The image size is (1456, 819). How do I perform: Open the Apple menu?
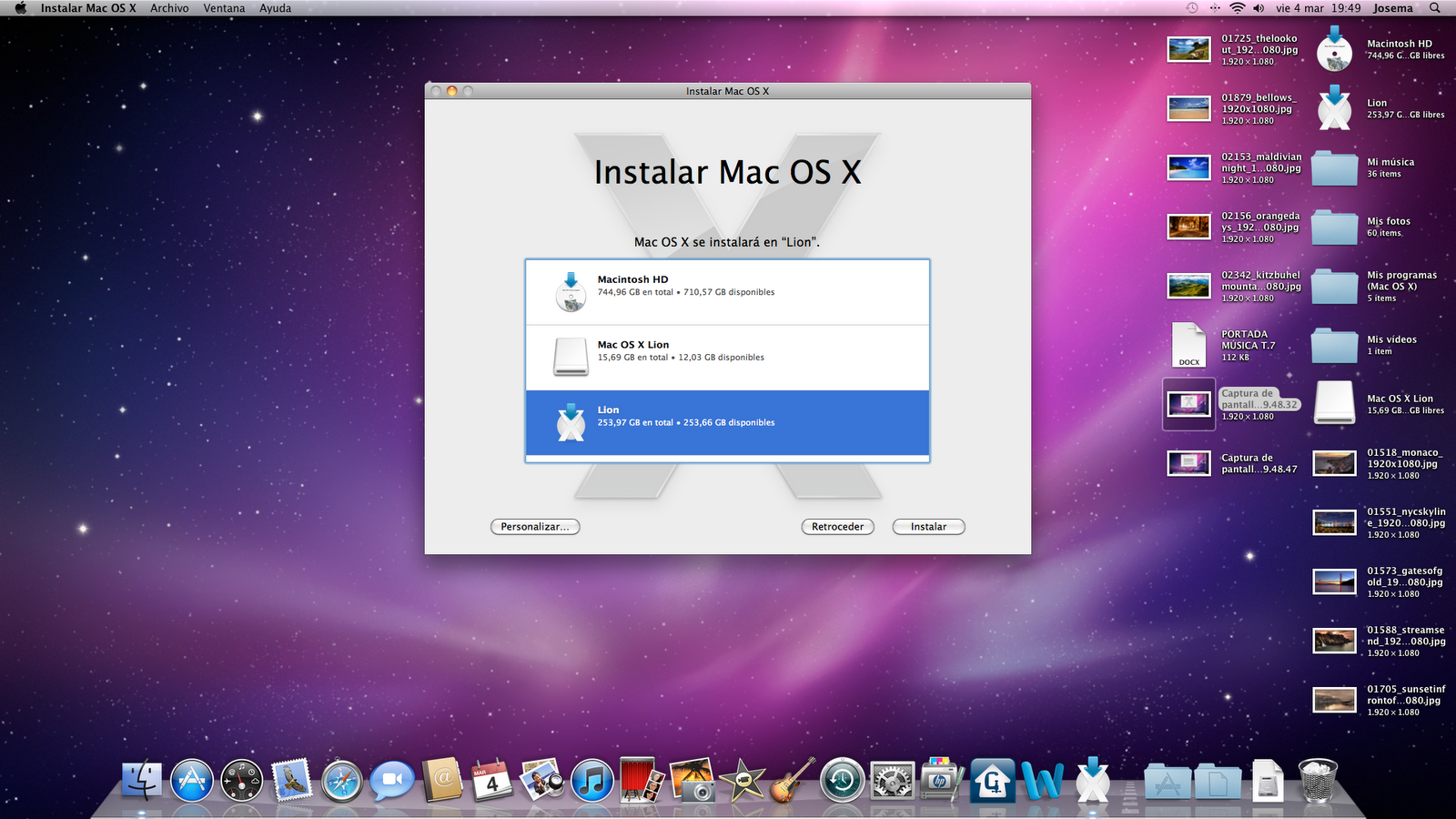(x=20, y=8)
